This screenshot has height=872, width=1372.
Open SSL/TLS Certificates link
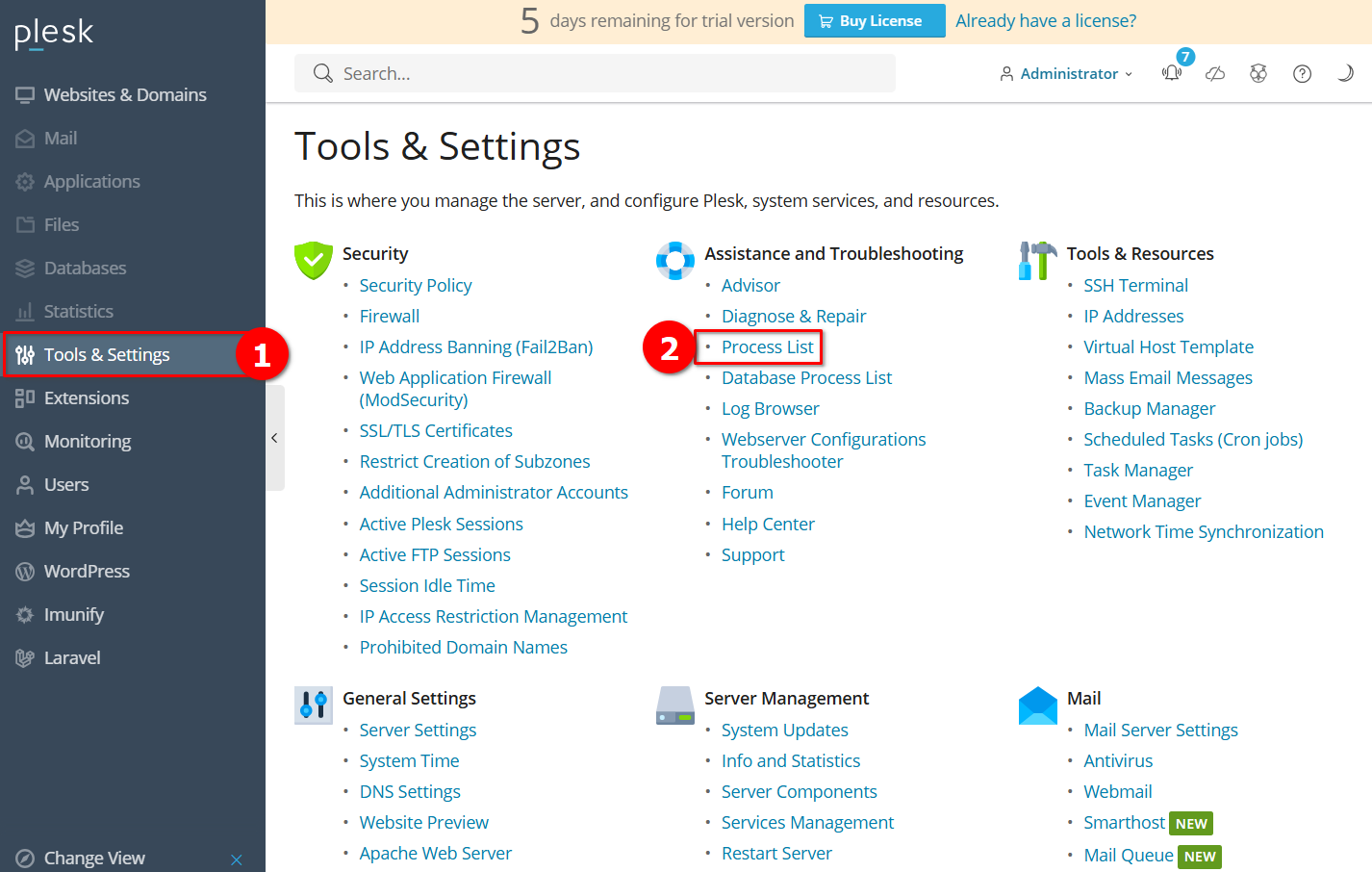(x=436, y=430)
